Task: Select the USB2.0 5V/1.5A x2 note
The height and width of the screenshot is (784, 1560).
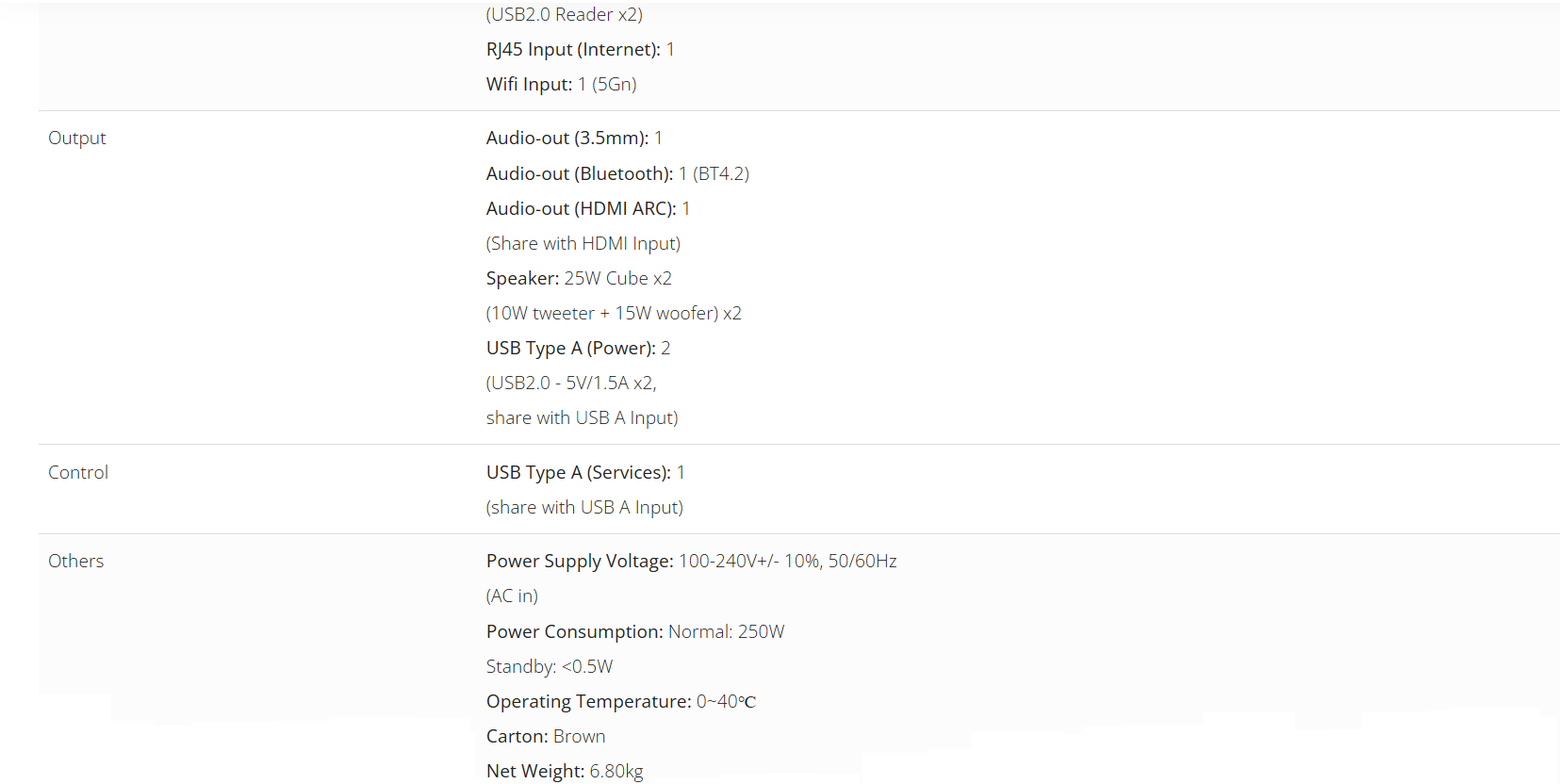Action: point(571,384)
